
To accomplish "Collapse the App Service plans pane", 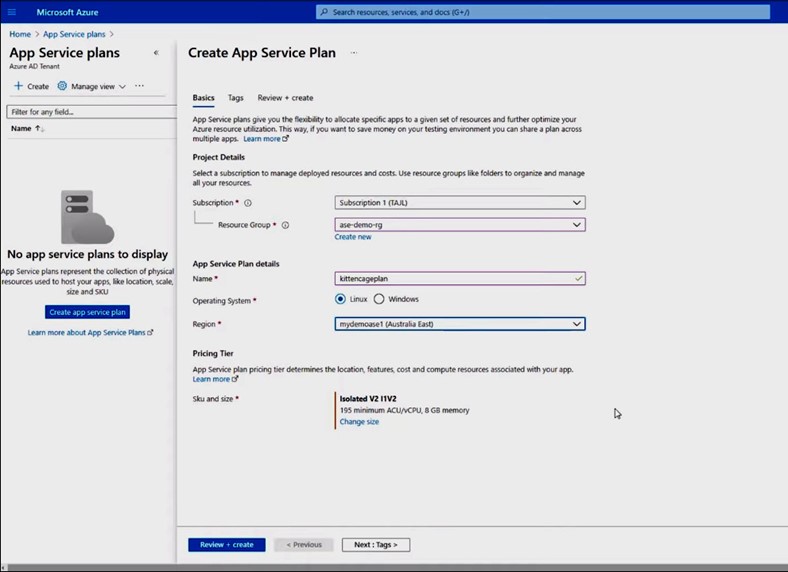I will click(156, 52).
